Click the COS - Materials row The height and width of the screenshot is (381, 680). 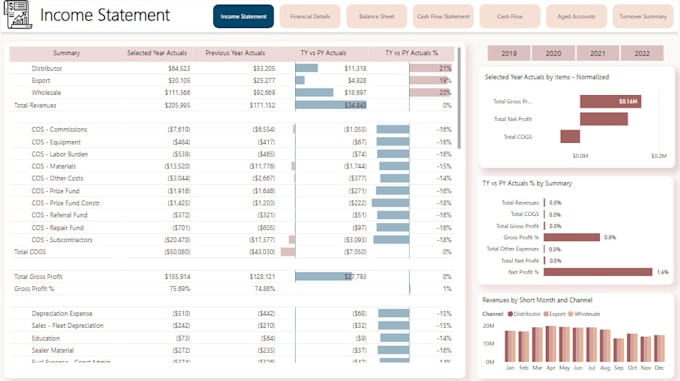[x=232, y=166]
